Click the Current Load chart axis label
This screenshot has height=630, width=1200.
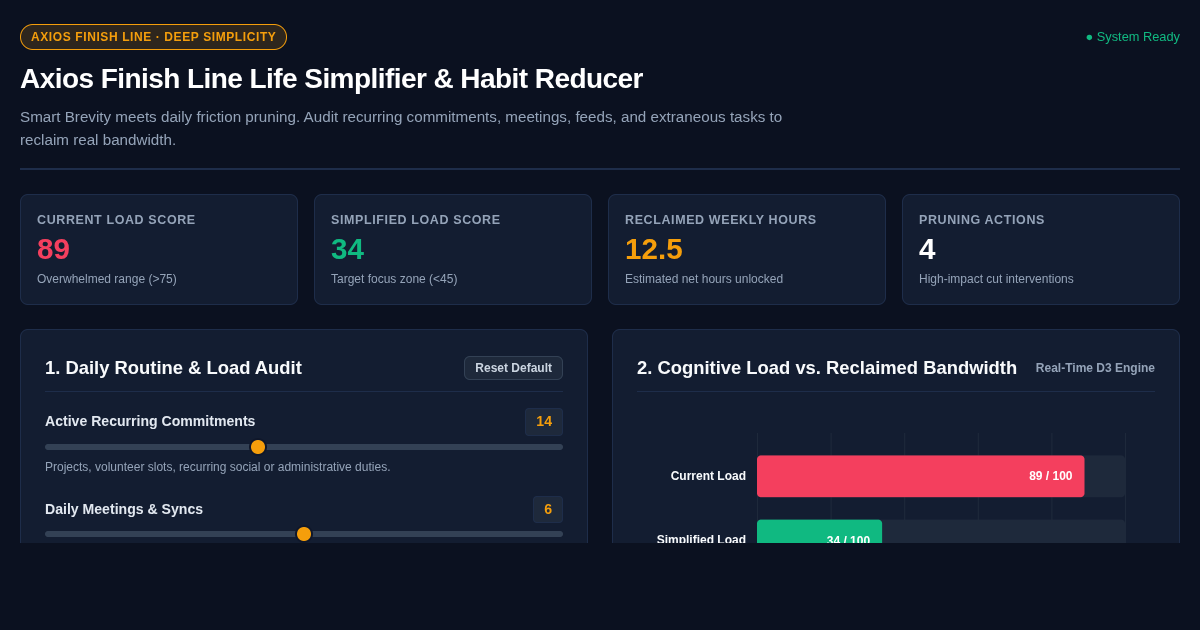pos(708,476)
